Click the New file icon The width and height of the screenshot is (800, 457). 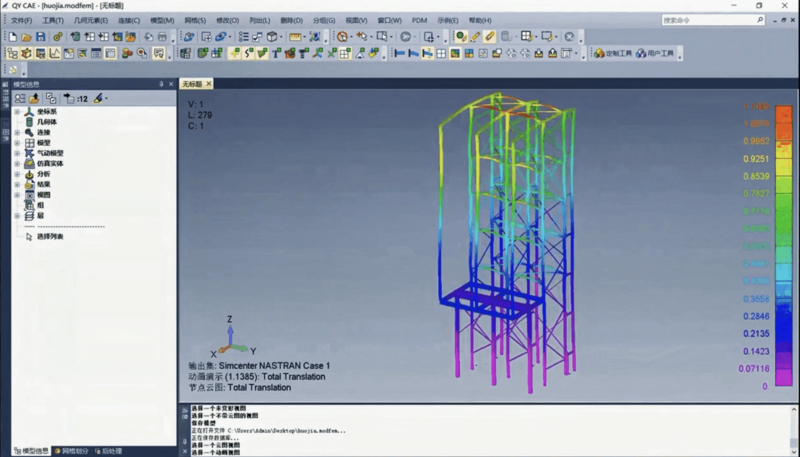pos(11,37)
